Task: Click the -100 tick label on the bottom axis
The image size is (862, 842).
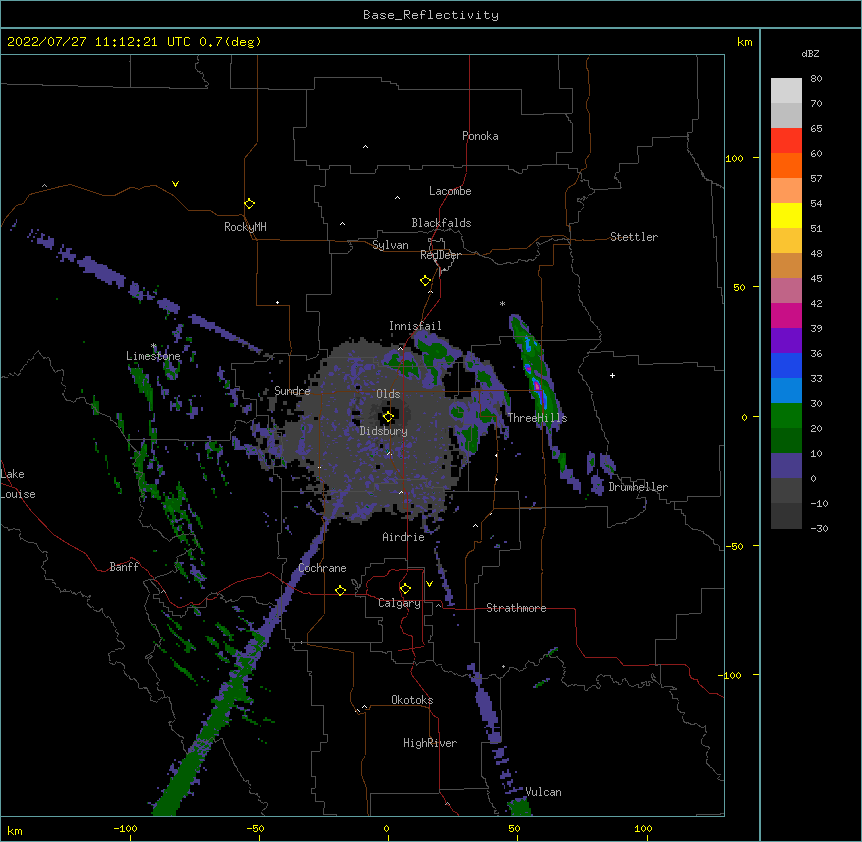Action: 125,828
